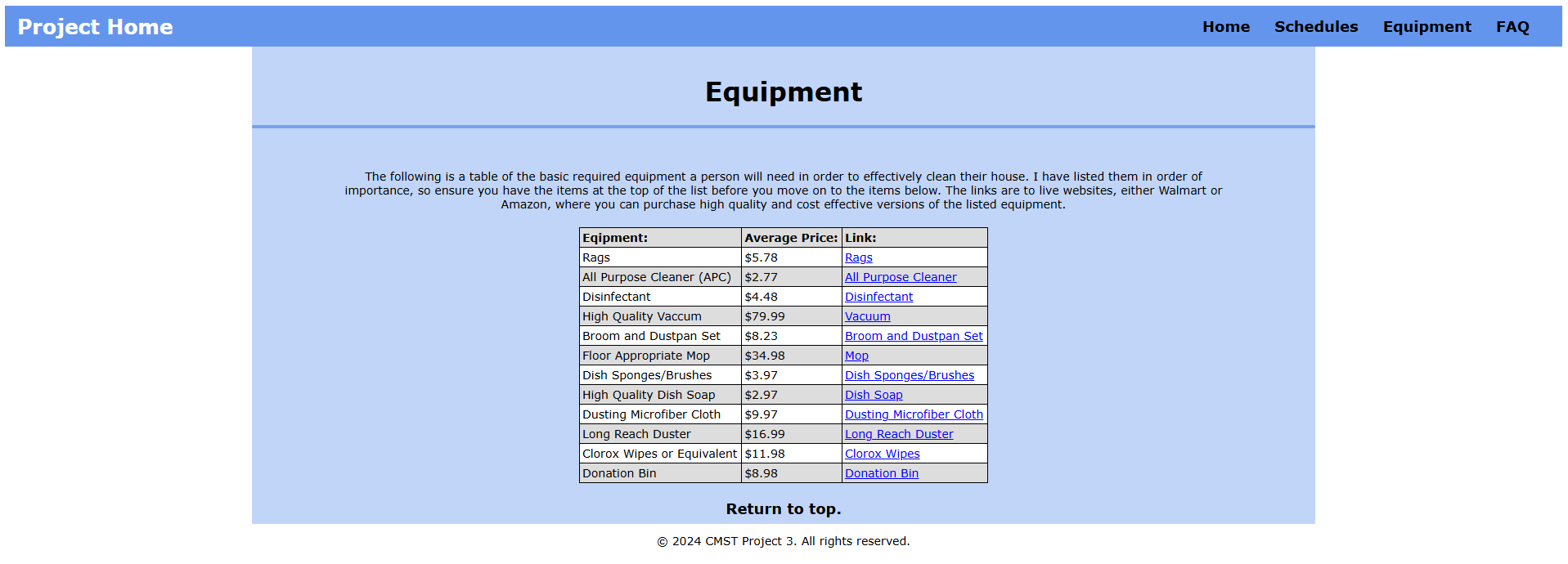The height and width of the screenshot is (564, 1568).
Task: Click Return to top
Action: [x=784, y=509]
